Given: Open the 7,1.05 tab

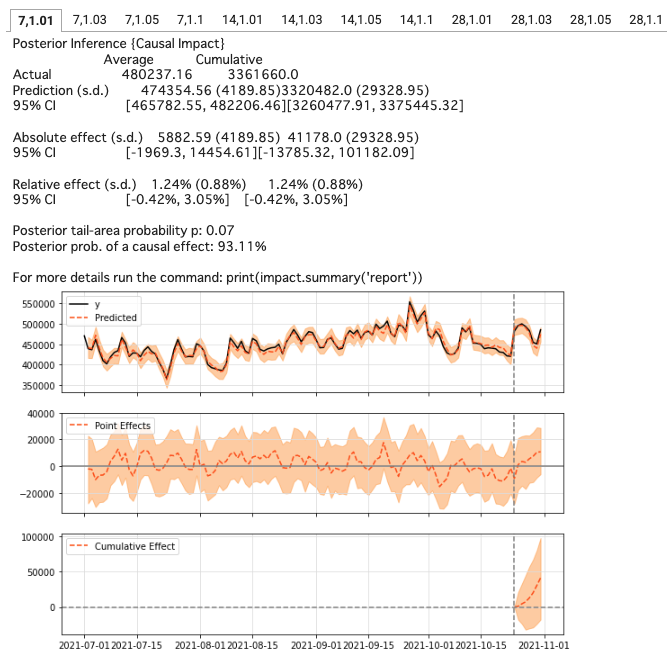Looking at the screenshot, I should [x=142, y=20].
